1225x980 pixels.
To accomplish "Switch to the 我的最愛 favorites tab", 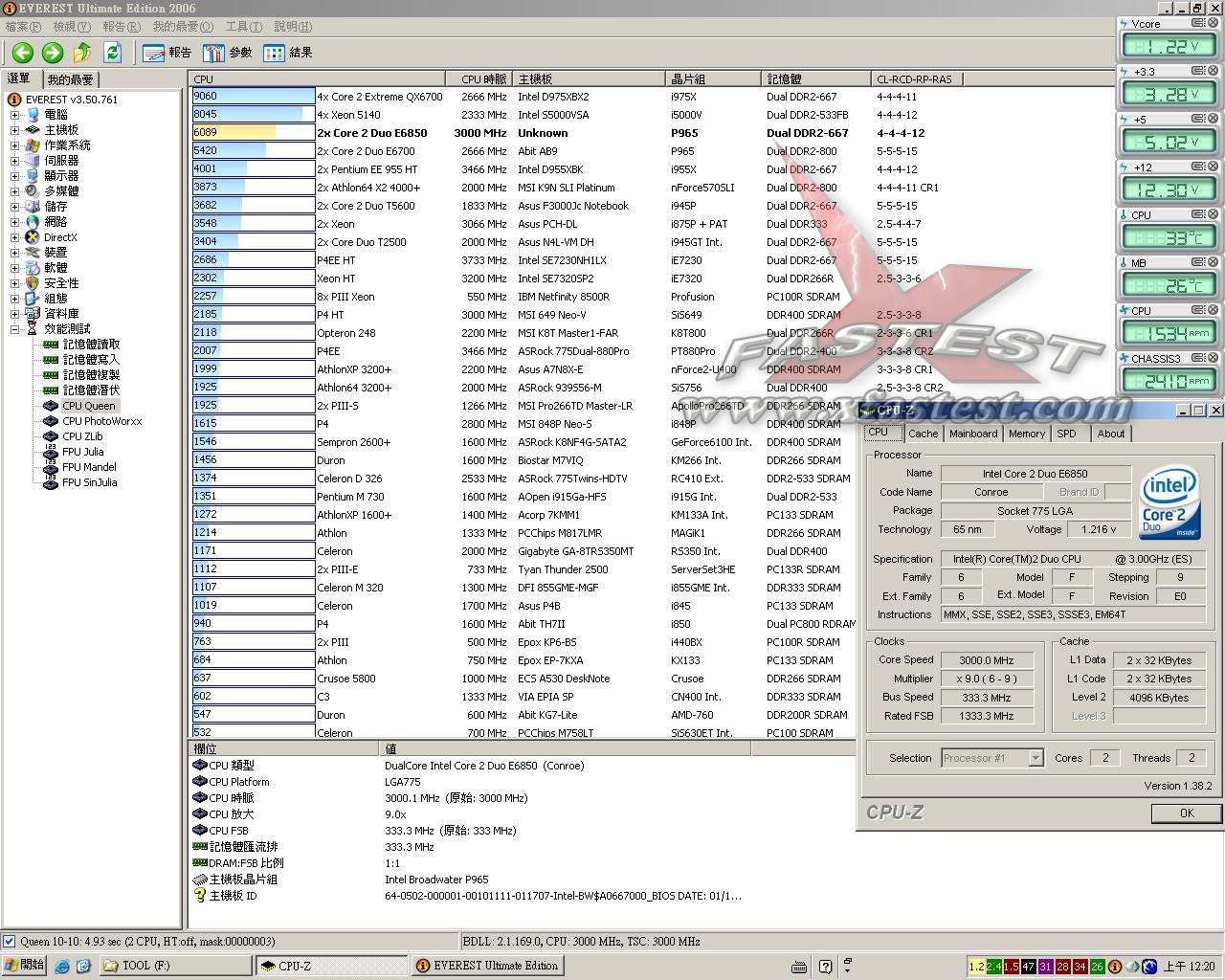I will (71, 80).
